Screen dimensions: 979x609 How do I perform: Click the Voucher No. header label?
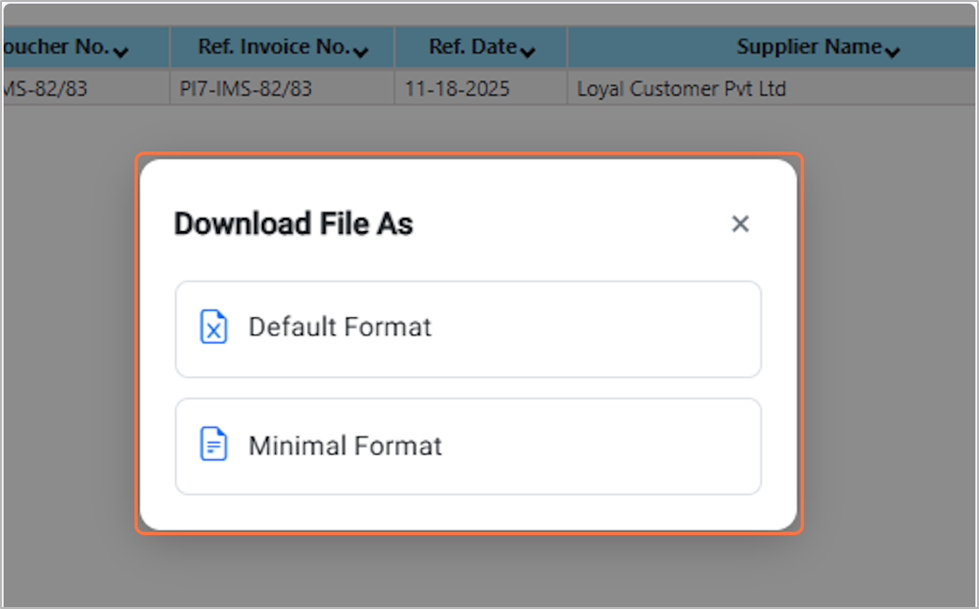point(55,47)
